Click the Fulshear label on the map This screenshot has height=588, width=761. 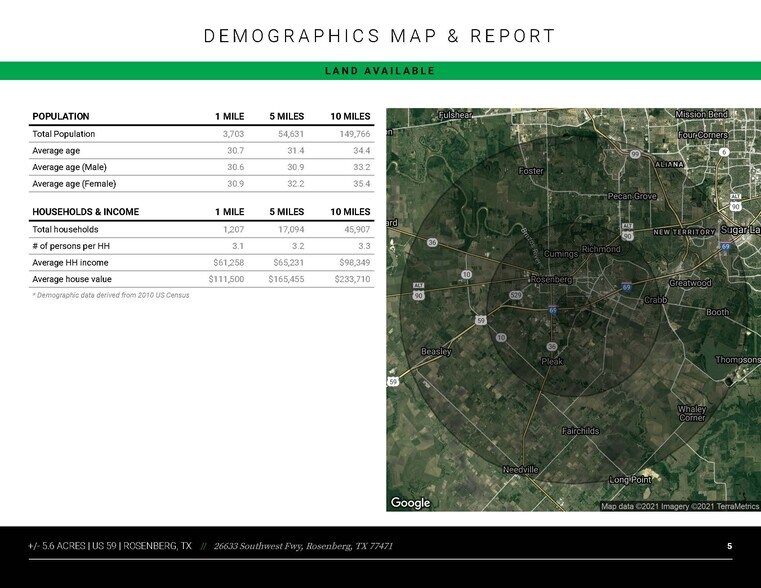(455, 115)
